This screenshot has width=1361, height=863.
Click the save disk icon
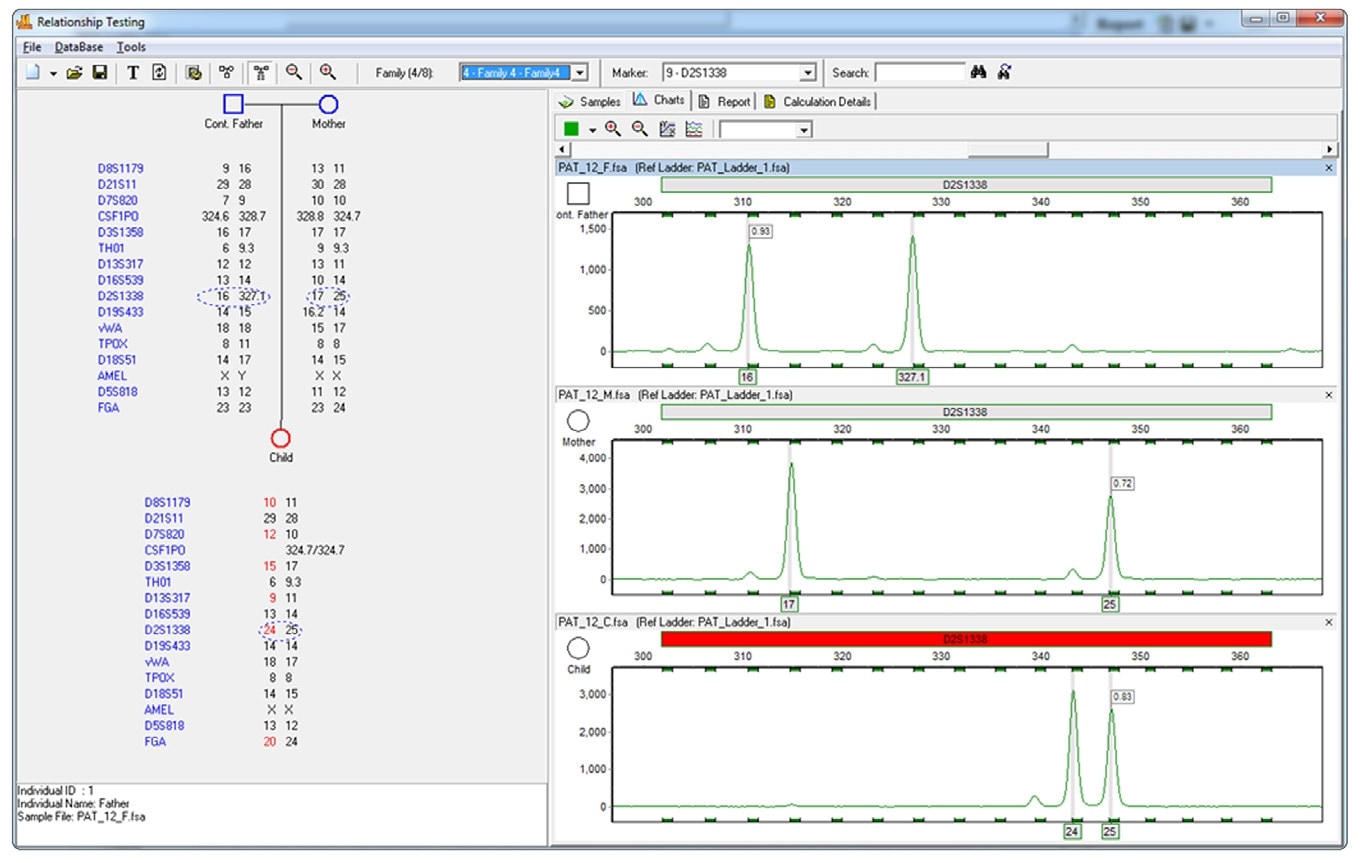pos(100,73)
